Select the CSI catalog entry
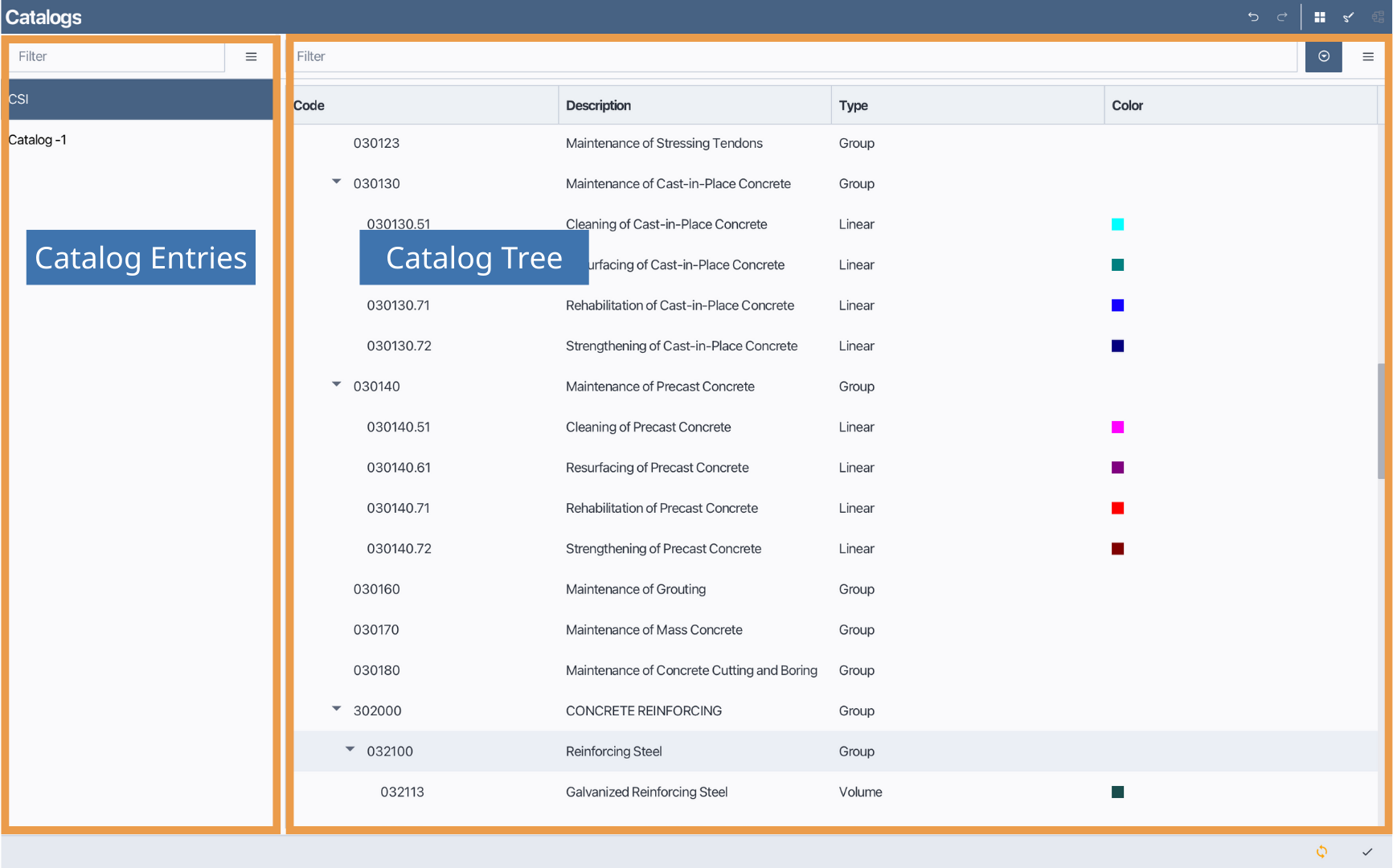1393x868 pixels. (141, 99)
